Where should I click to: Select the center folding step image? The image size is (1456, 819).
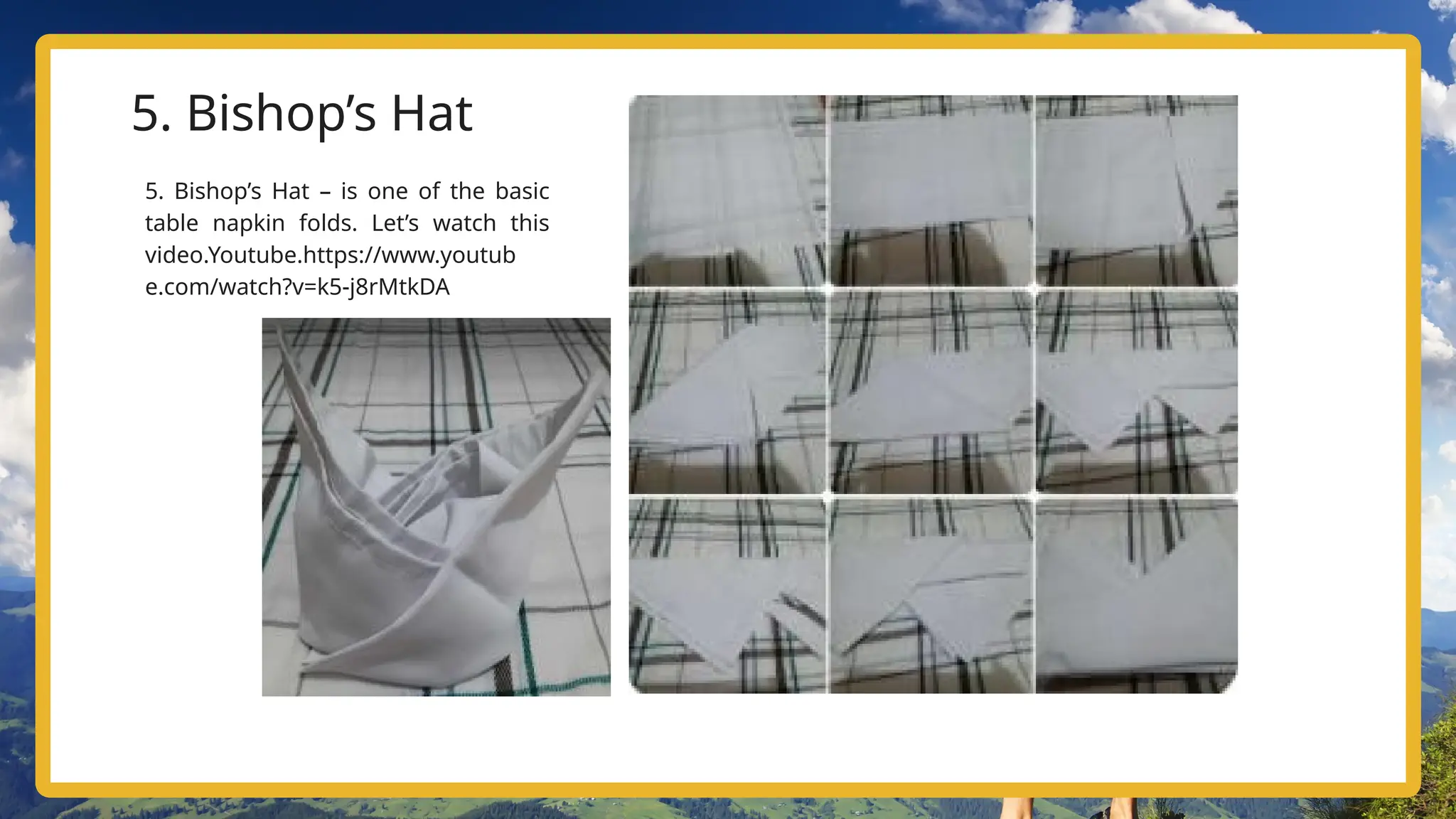[x=931, y=391]
